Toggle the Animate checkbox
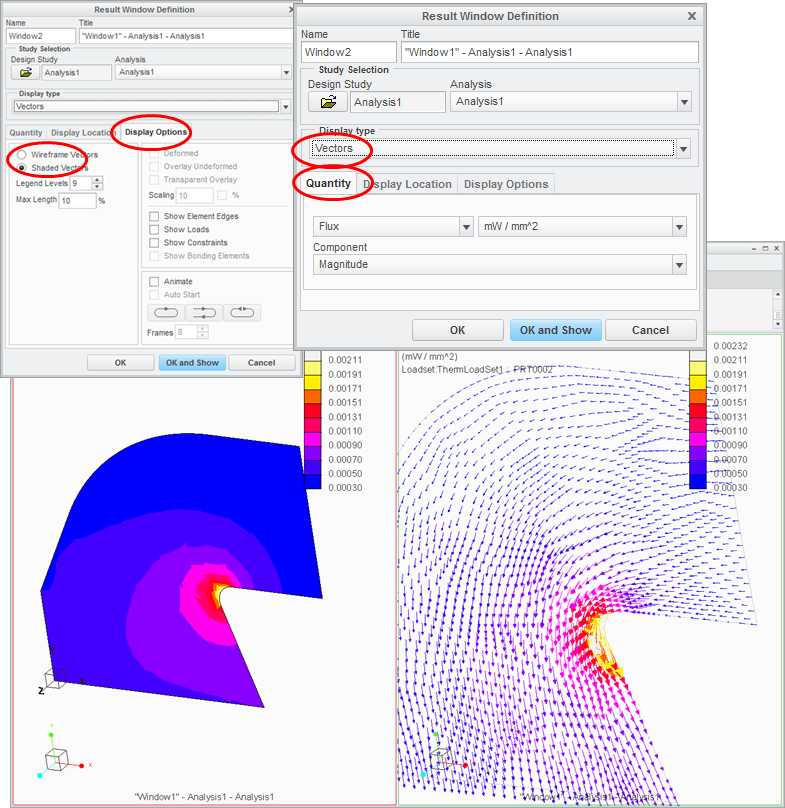This screenshot has height=808, width=785. tap(154, 281)
